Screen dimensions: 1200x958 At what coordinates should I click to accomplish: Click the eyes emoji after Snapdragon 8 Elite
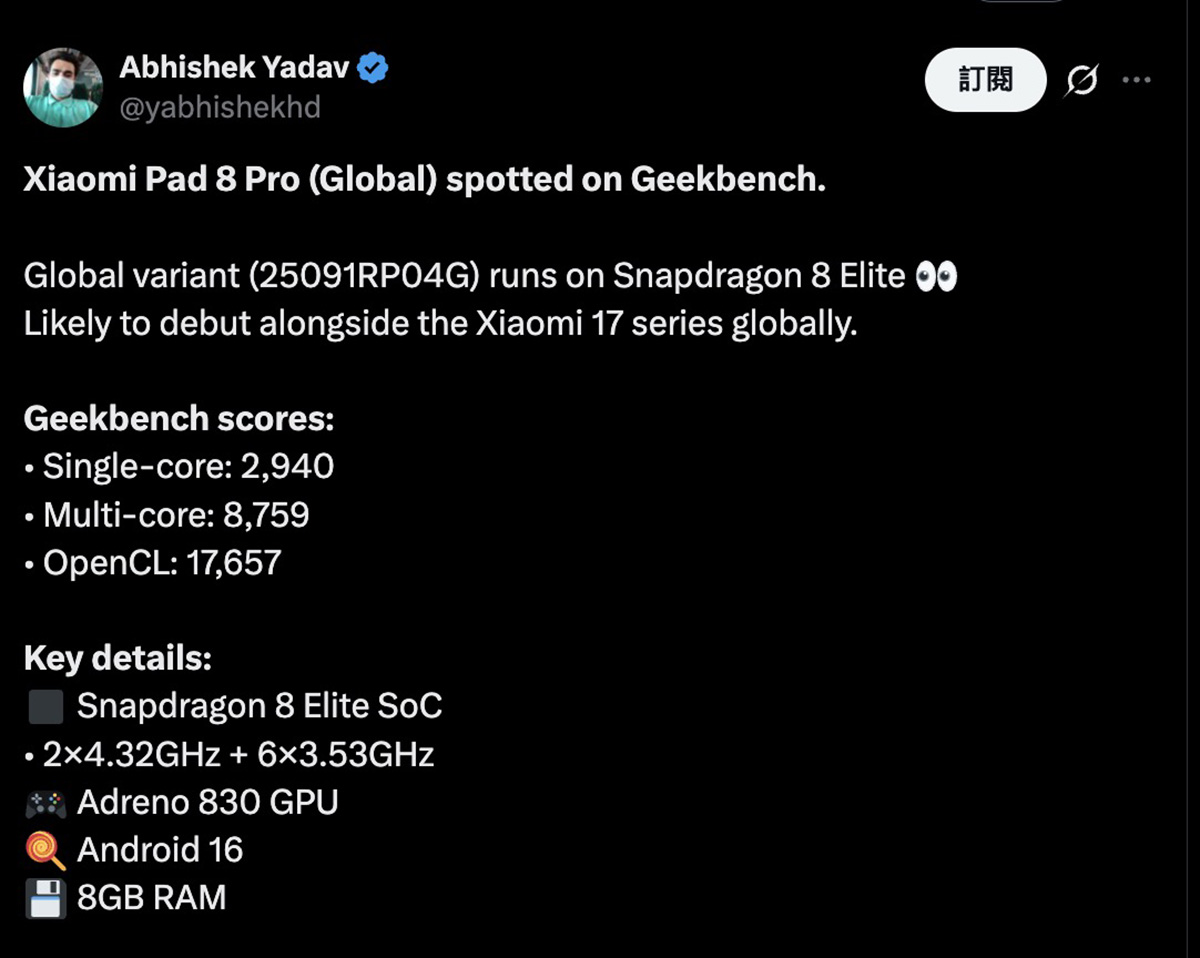coord(936,276)
